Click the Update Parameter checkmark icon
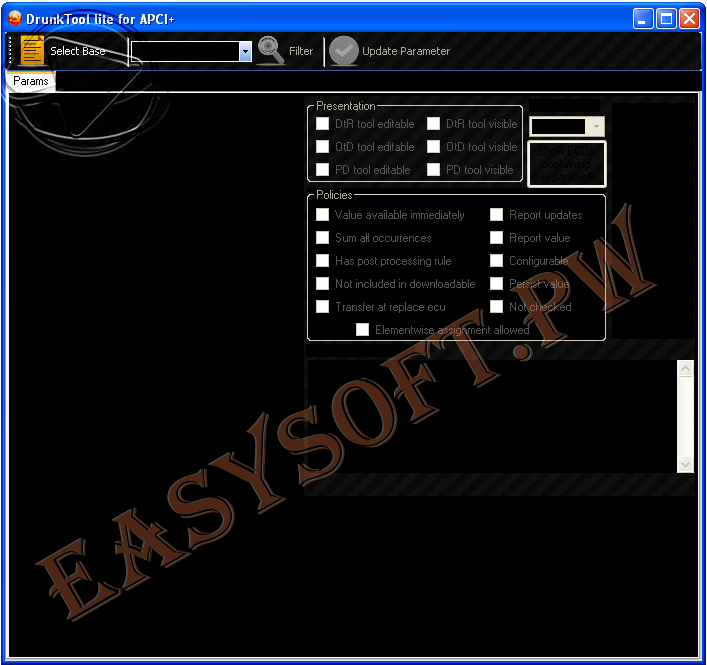 (x=344, y=51)
